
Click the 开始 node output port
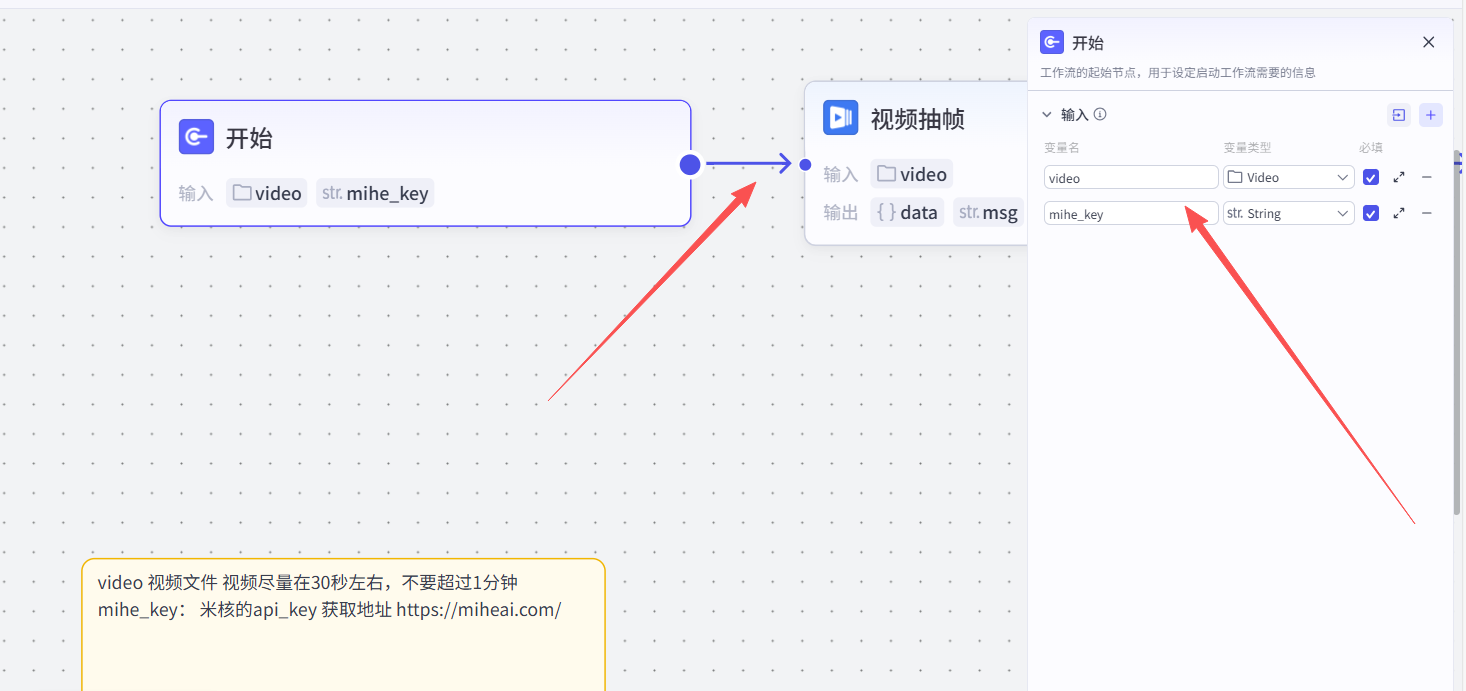click(x=690, y=165)
